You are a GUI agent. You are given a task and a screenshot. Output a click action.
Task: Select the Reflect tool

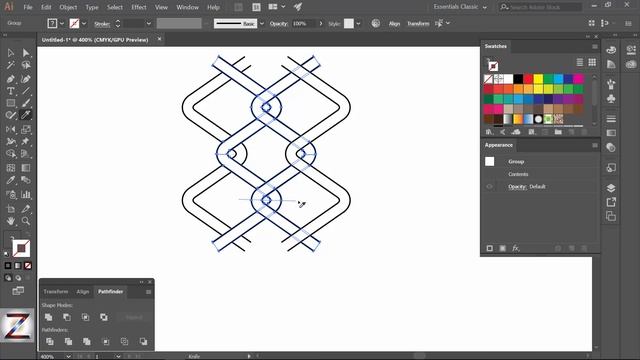(11, 129)
